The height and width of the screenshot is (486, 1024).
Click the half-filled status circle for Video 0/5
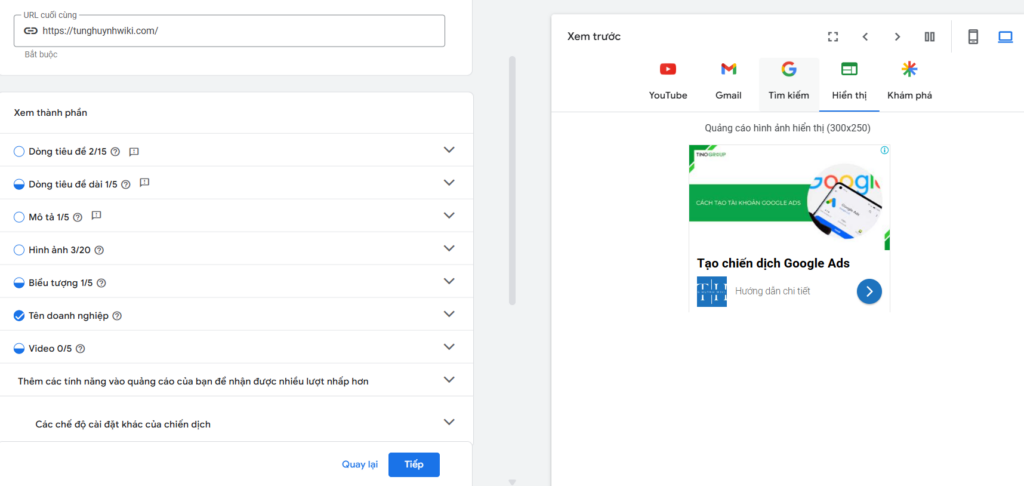19,349
